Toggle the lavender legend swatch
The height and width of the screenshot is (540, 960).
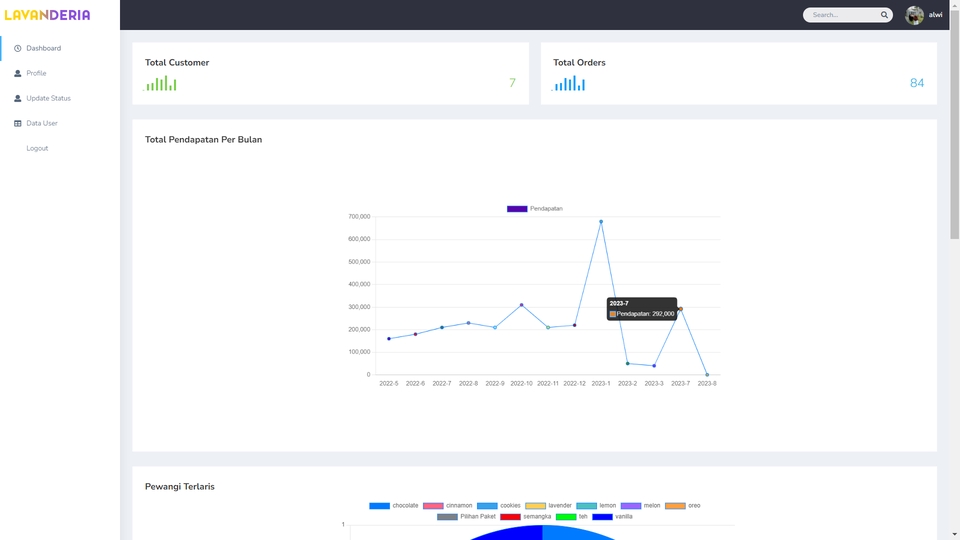coord(535,506)
